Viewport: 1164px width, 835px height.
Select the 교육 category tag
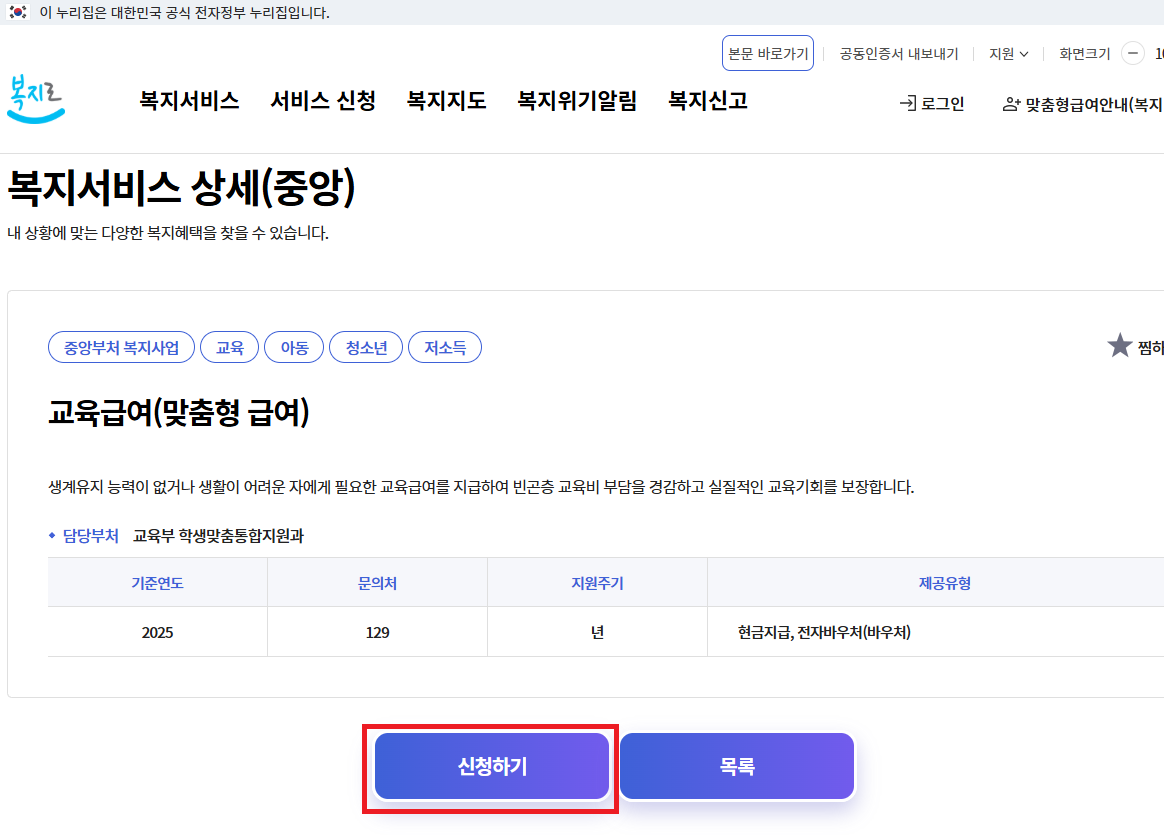229,346
